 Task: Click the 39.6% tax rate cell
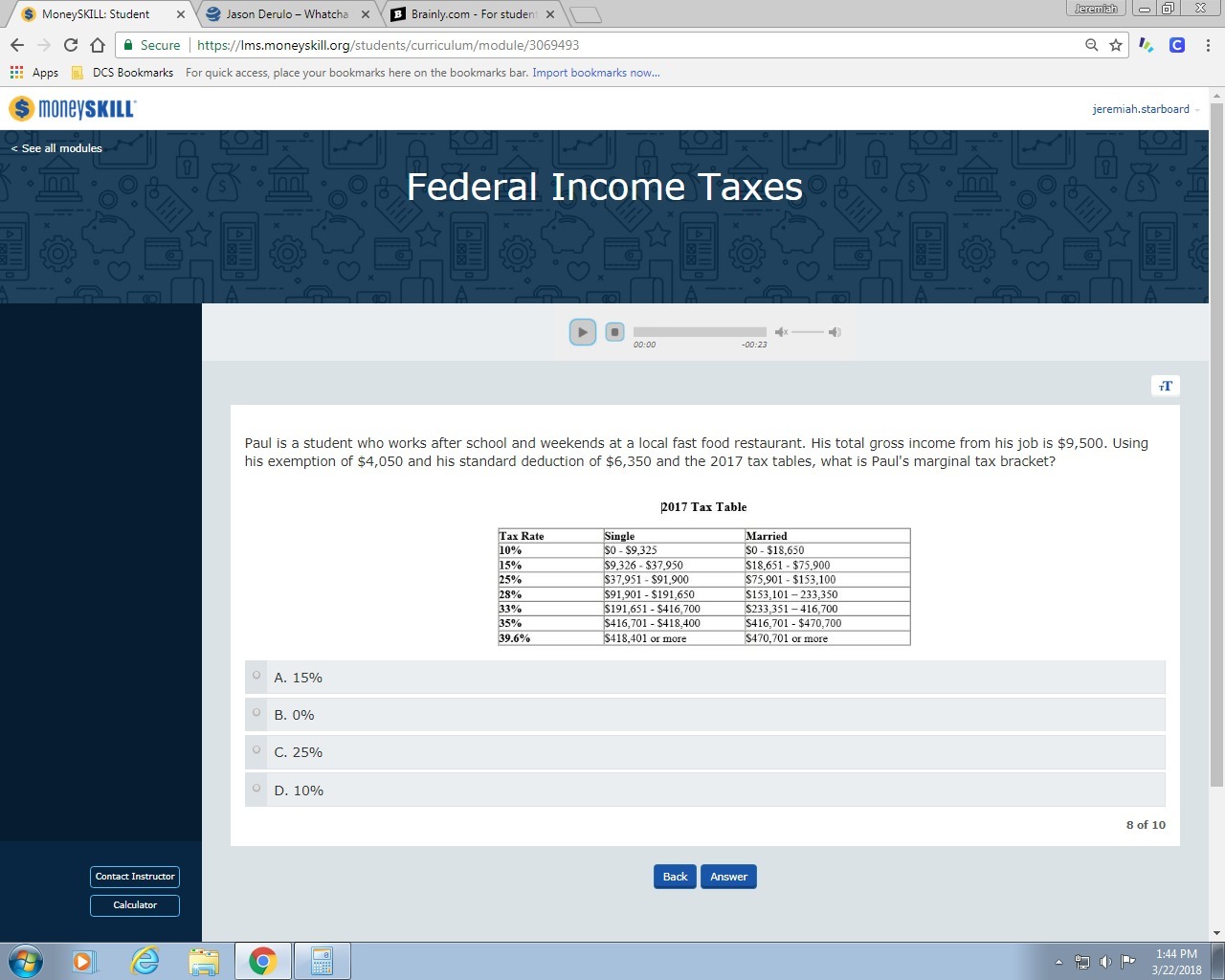coord(550,638)
